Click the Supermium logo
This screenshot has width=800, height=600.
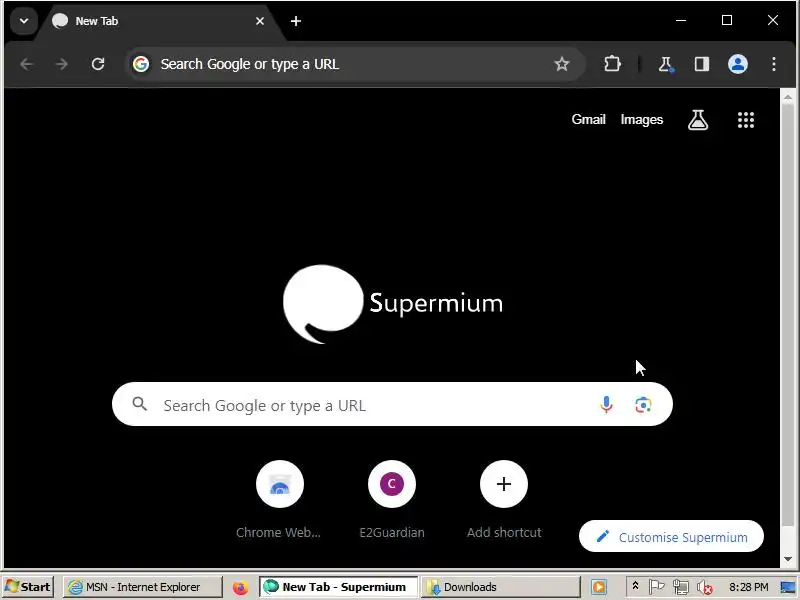pyautogui.click(x=393, y=304)
